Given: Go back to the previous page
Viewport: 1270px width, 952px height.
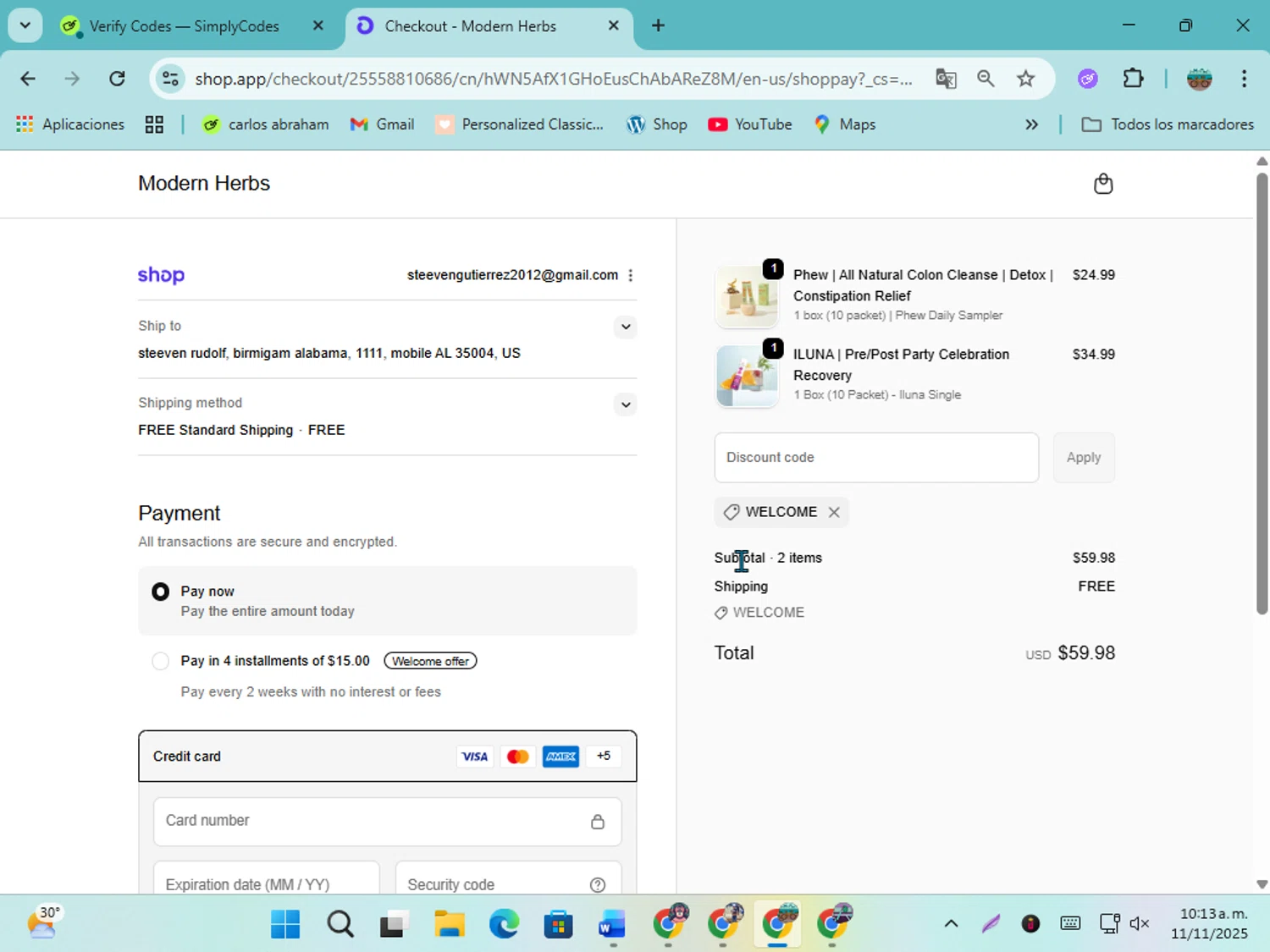Looking at the screenshot, I should (x=28, y=79).
